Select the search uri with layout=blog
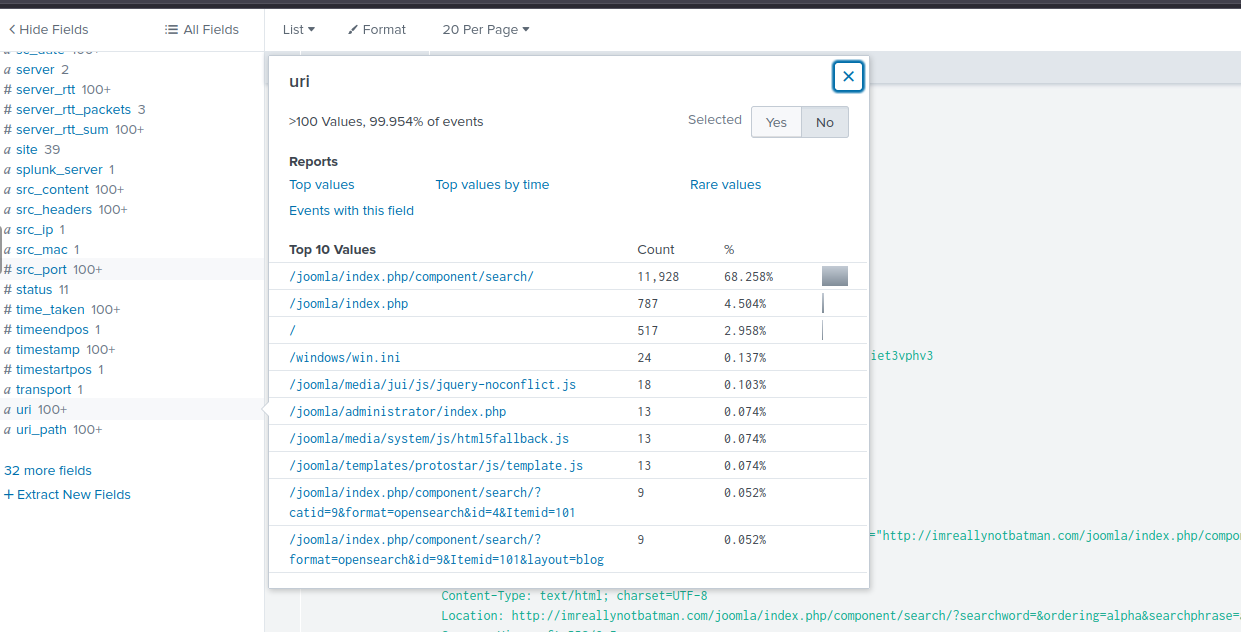 click(x=446, y=549)
